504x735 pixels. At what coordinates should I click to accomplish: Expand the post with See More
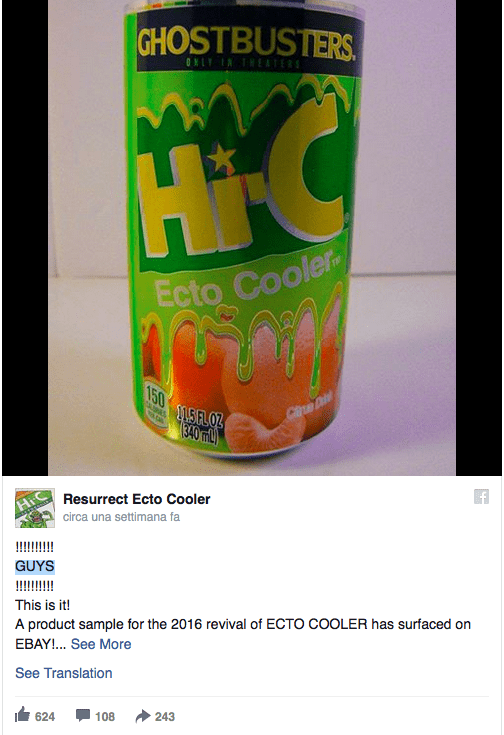[101, 644]
